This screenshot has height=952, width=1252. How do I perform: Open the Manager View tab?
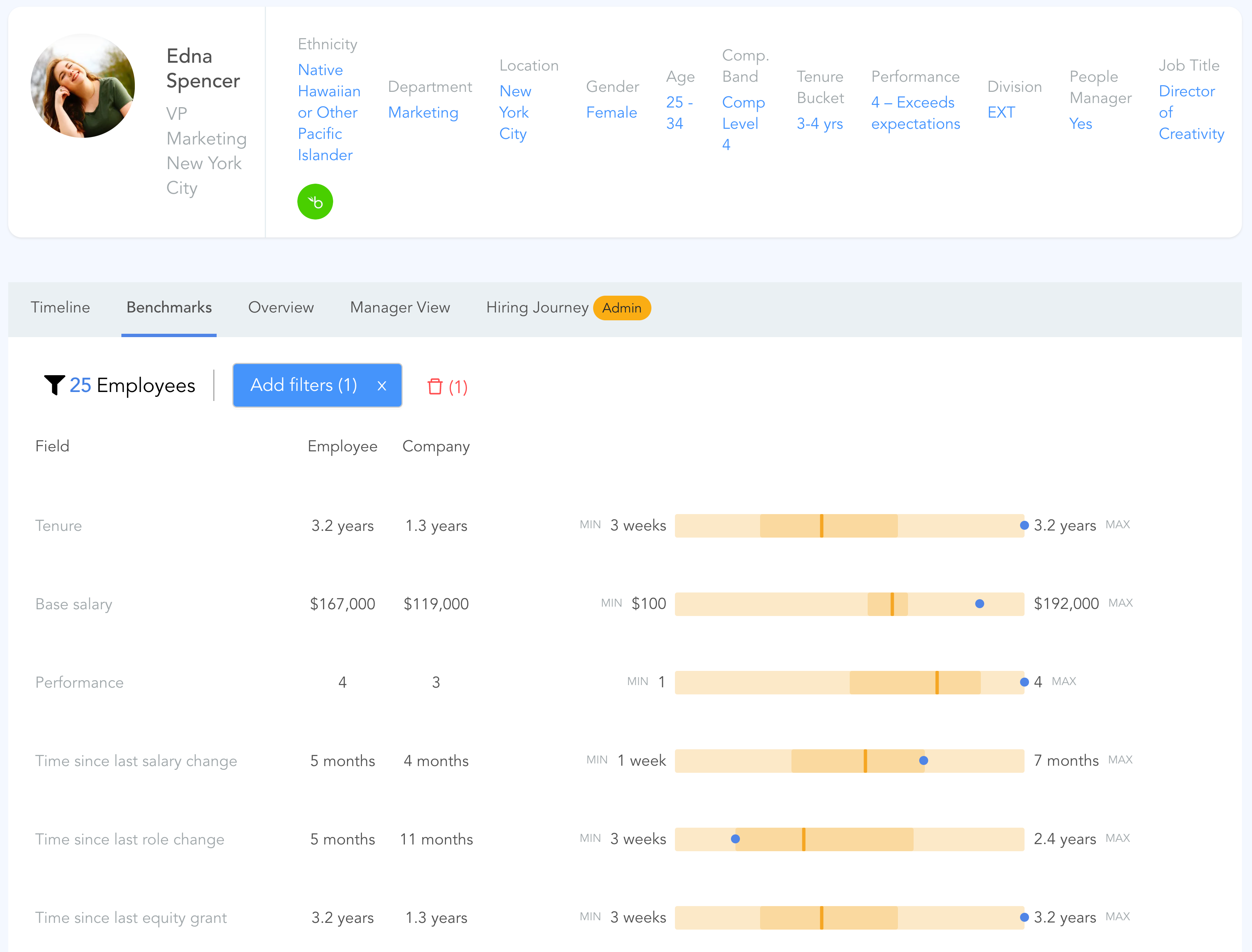pos(400,307)
